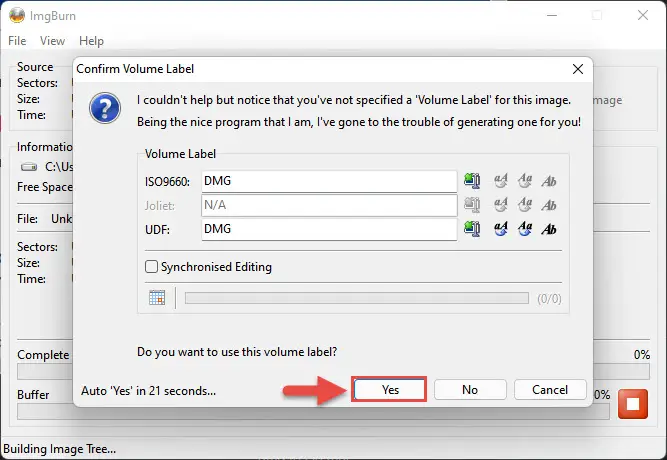The image size is (667, 460).
Task: Click the Joliet 'aA' case icon
Action: 501,205
